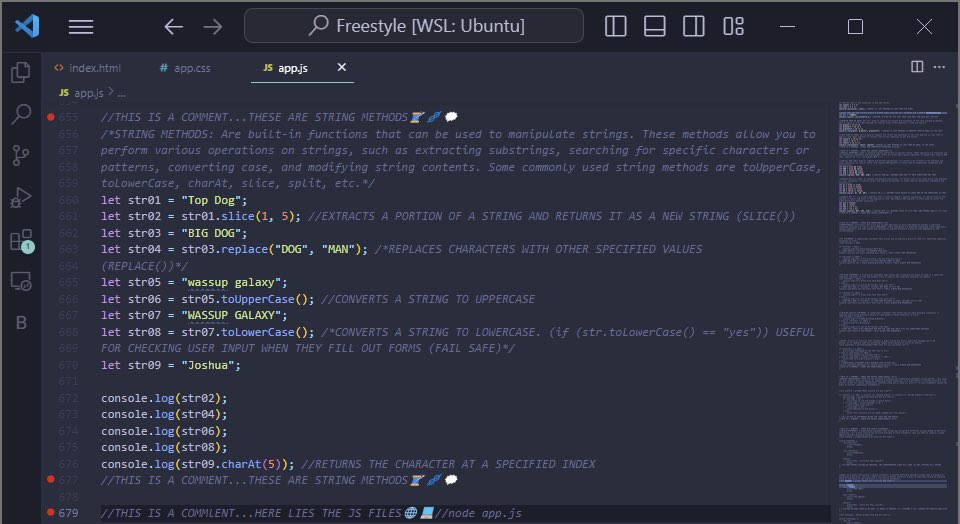
Task: Click the toLowerCase call on line 668
Action: 258,332
